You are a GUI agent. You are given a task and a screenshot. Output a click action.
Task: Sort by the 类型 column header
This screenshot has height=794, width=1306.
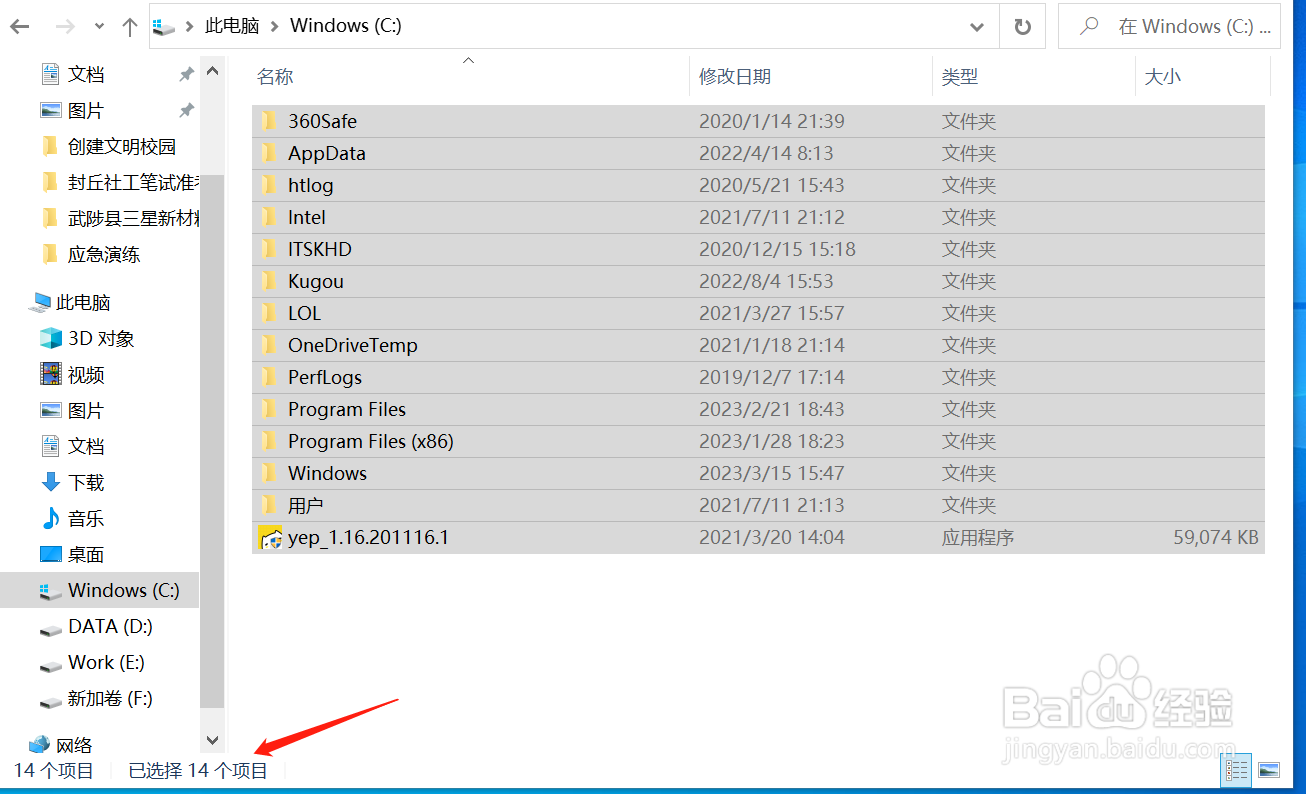960,77
